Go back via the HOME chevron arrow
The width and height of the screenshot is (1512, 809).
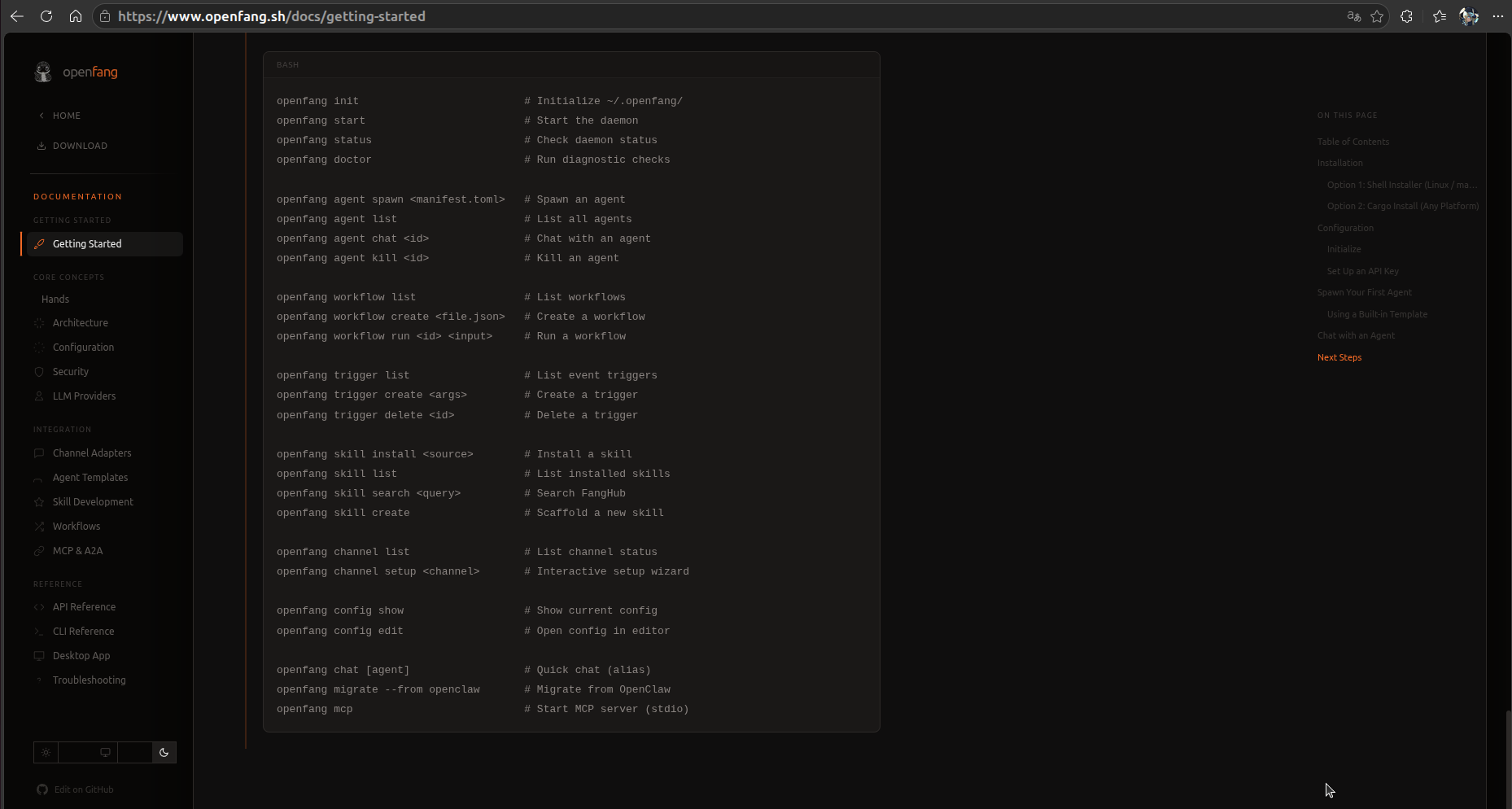pos(42,116)
